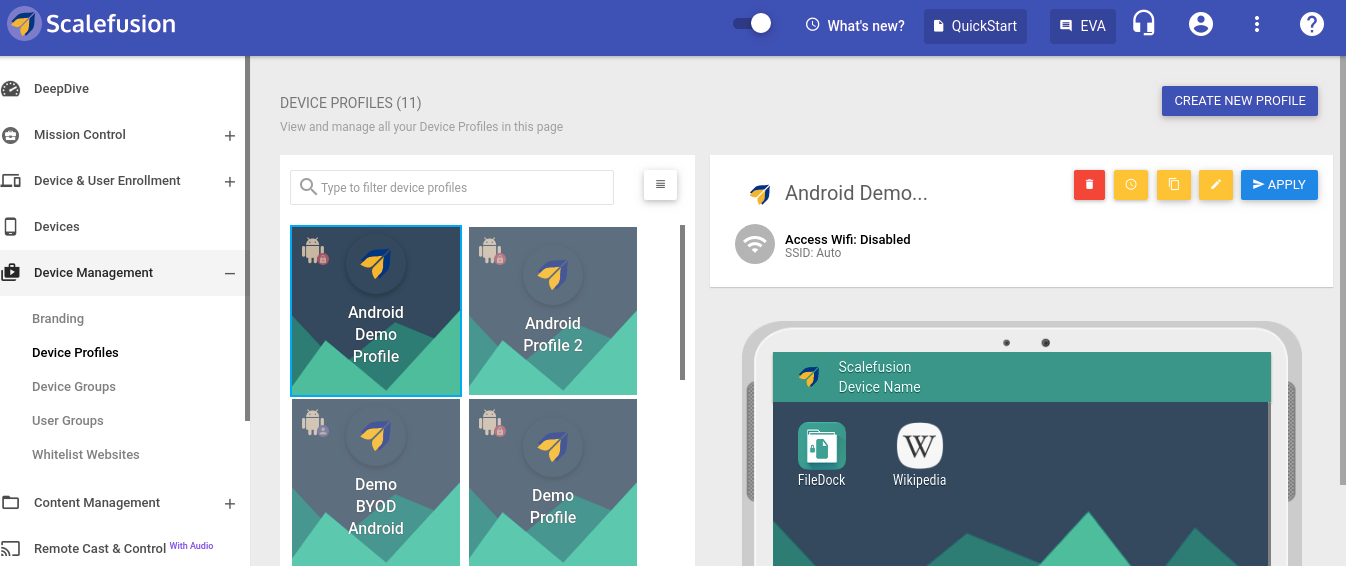Click the DeepDive gauge icon
This screenshot has width=1346, height=566.
coord(11,89)
